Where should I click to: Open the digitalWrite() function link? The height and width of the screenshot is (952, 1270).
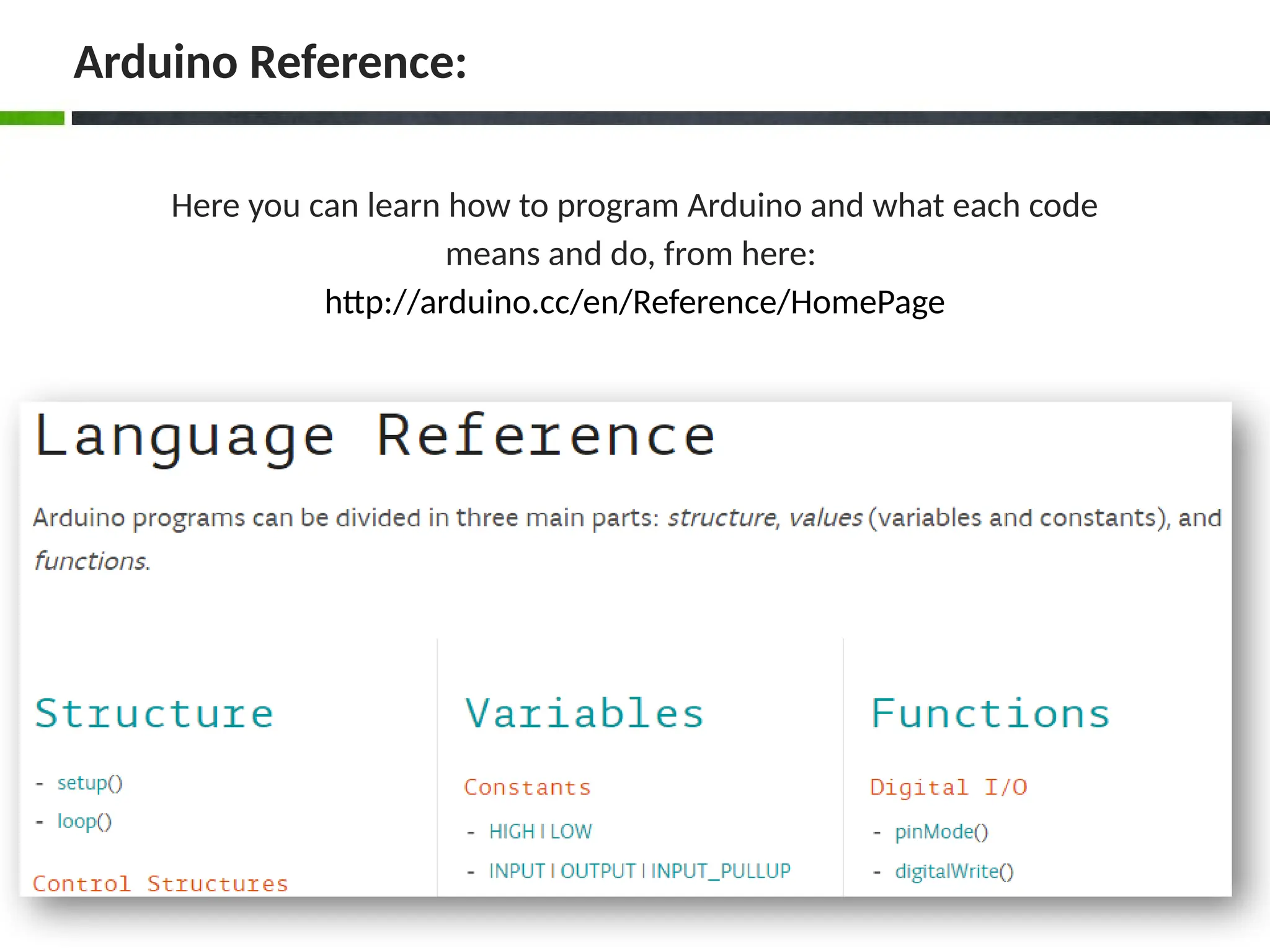click(954, 871)
